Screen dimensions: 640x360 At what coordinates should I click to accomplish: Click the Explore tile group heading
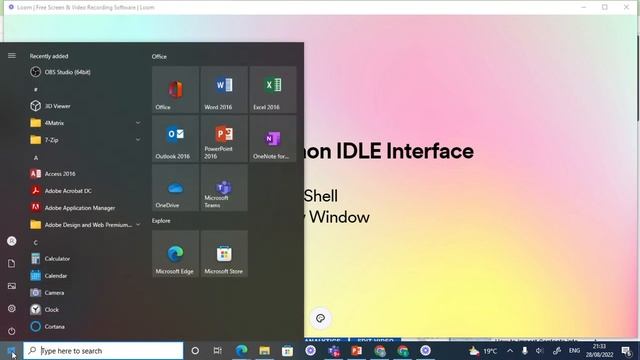tap(161, 220)
